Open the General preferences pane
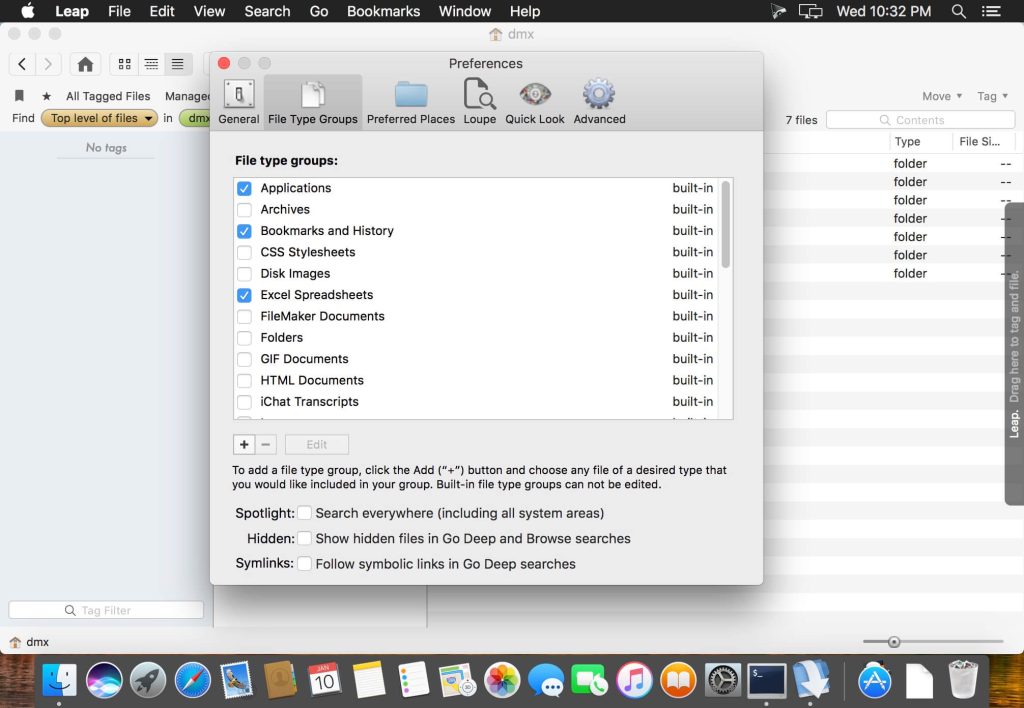 point(238,101)
